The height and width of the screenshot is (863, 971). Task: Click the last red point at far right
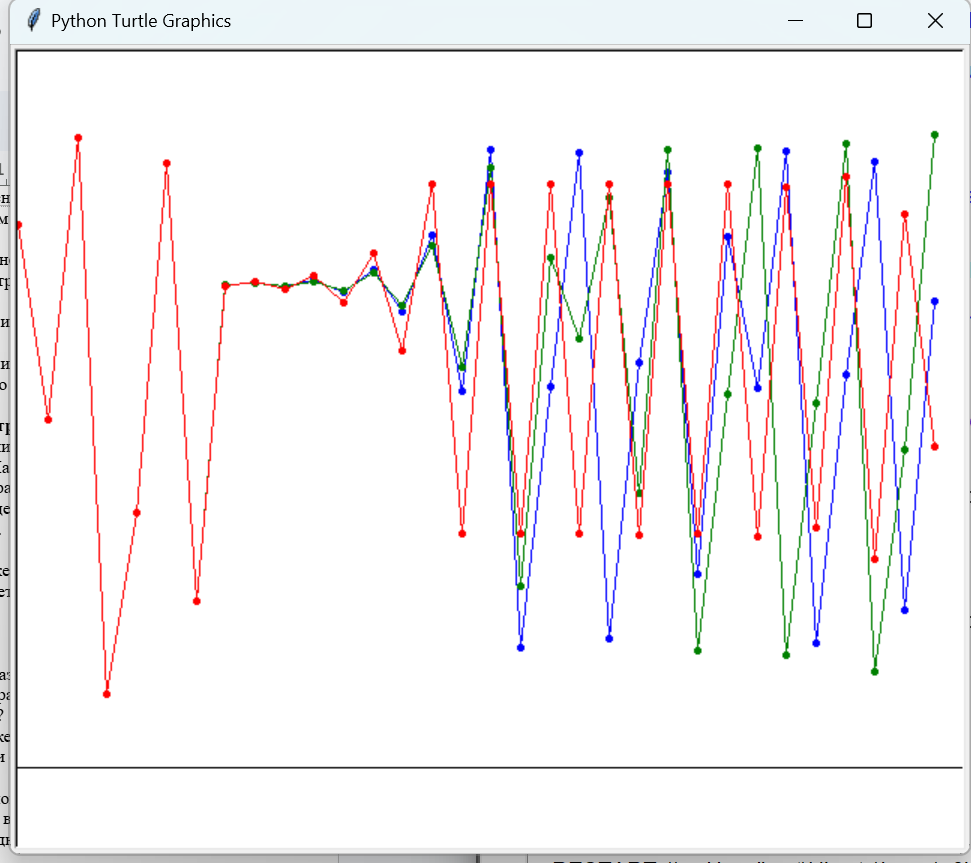coord(935,447)
